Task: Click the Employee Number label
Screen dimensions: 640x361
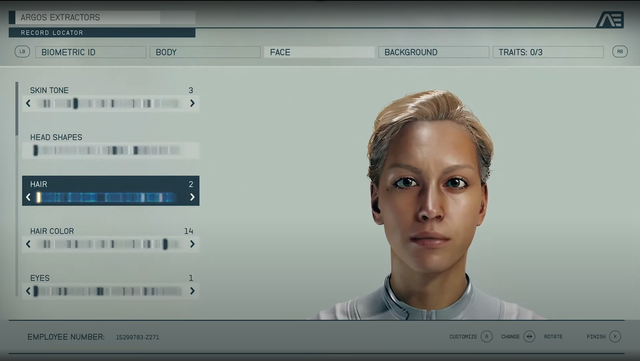Action: 66,337
